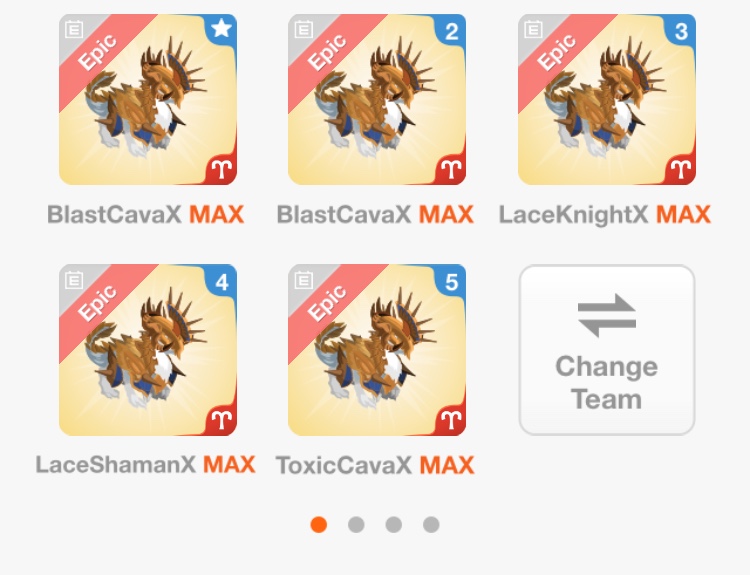Go to the first page dot
Screen dimensions: 750x575
pyautogui.click(x=319, y=524)
